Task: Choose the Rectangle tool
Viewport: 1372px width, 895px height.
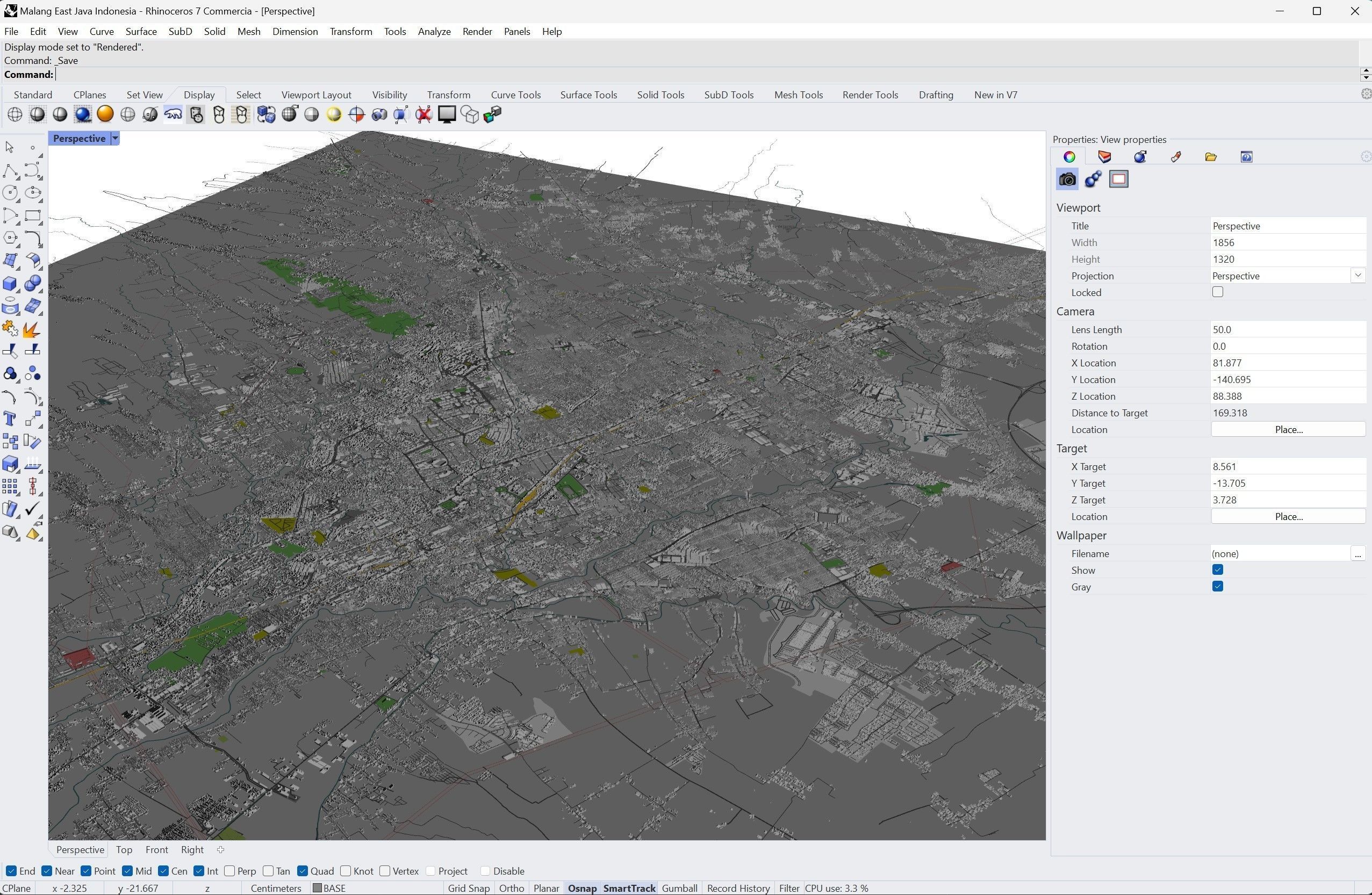Action: [33, 215]
